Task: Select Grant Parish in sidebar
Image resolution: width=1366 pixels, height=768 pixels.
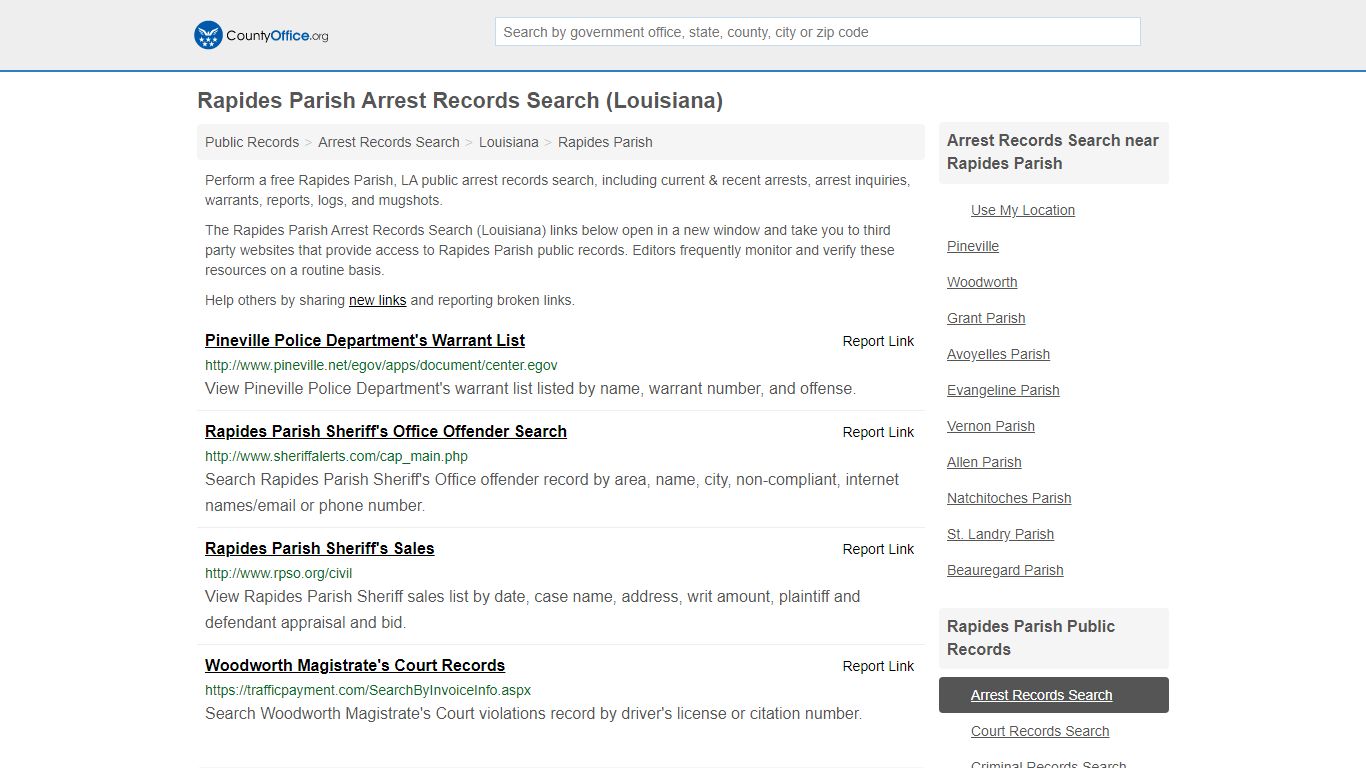Action: (986, 318)
